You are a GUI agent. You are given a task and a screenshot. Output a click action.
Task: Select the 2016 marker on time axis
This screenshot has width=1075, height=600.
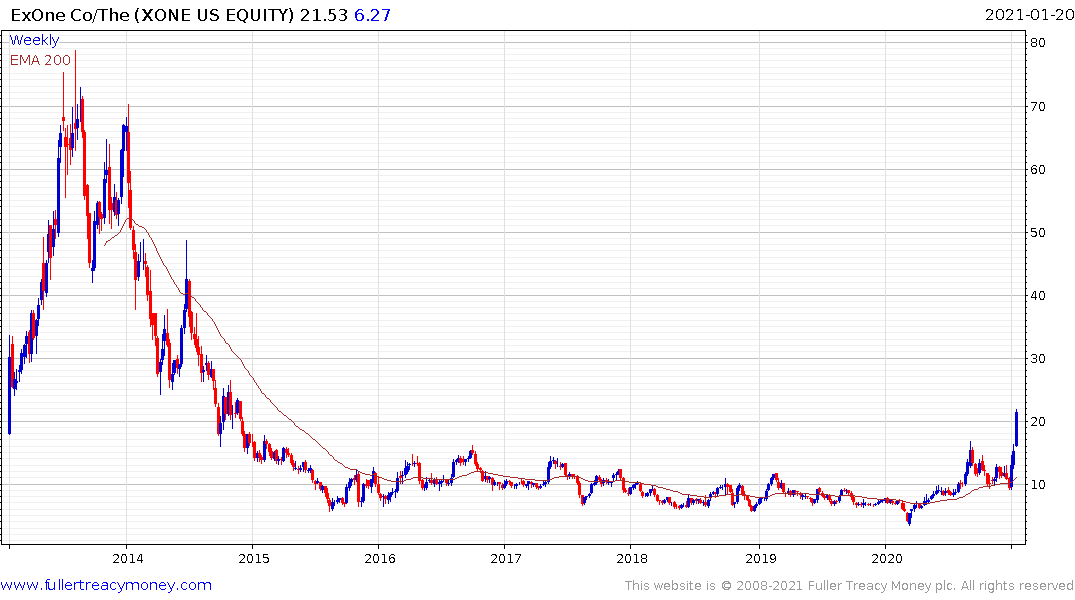[381, 558]
